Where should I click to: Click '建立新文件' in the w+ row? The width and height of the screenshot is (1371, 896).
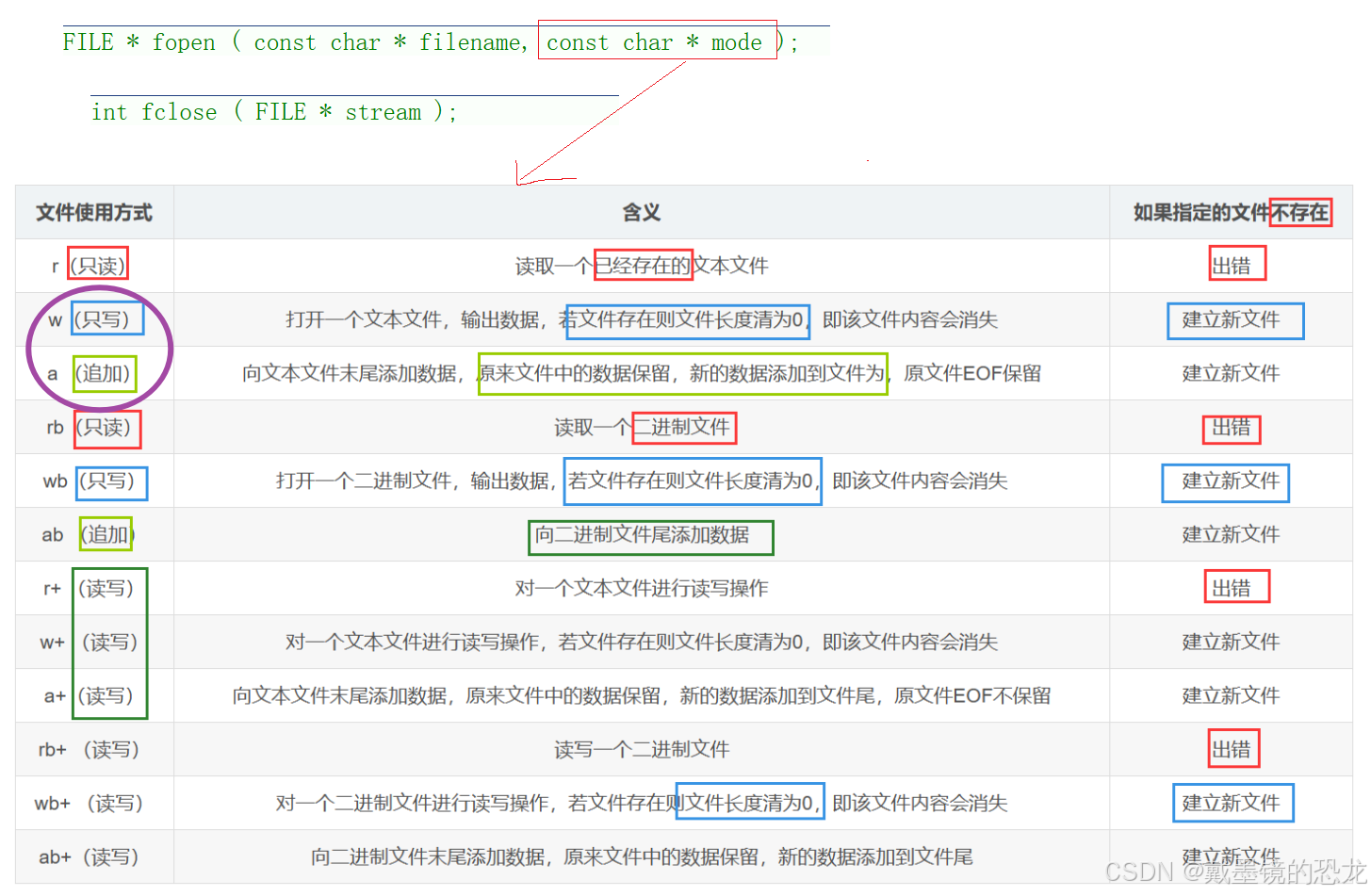(x=1231, y=643)
